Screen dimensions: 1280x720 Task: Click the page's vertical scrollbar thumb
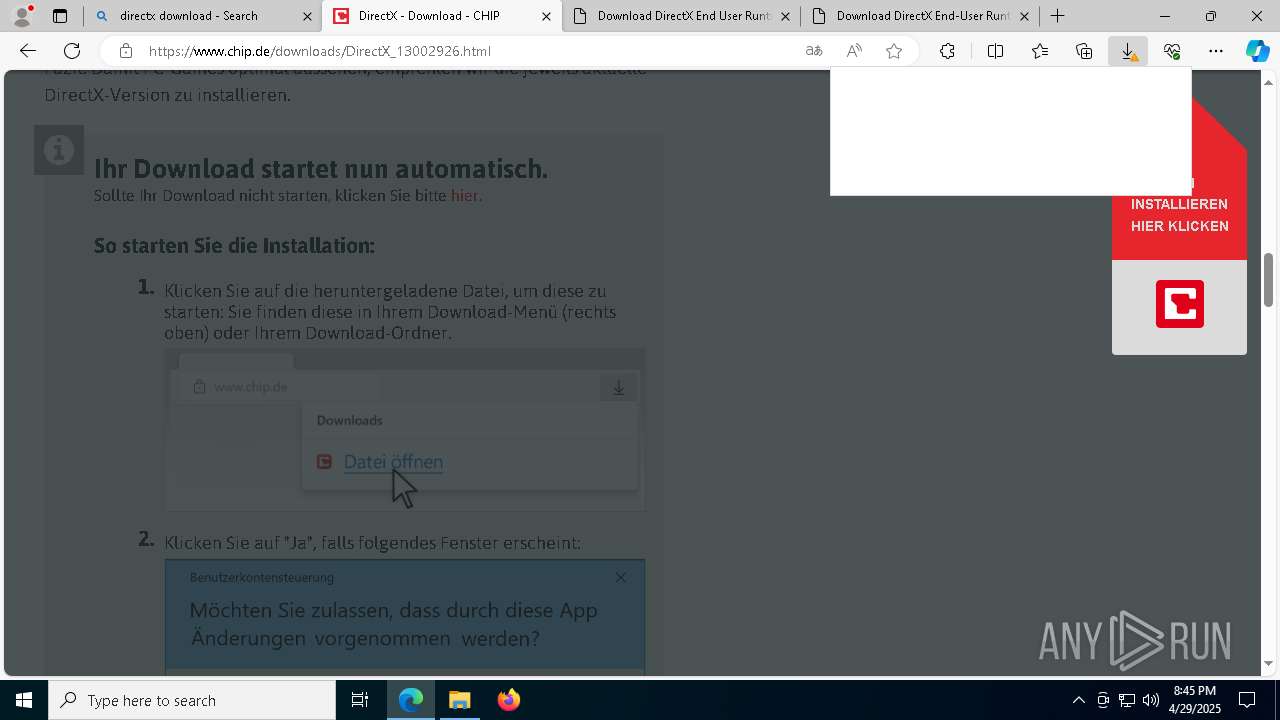(x=1269, y=280)
